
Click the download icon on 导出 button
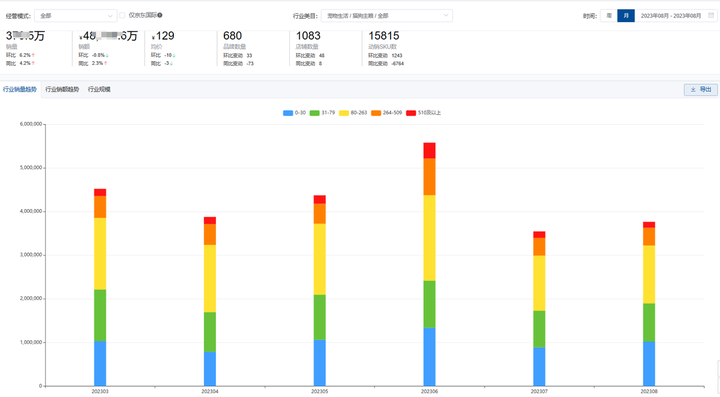click(693, 89)
